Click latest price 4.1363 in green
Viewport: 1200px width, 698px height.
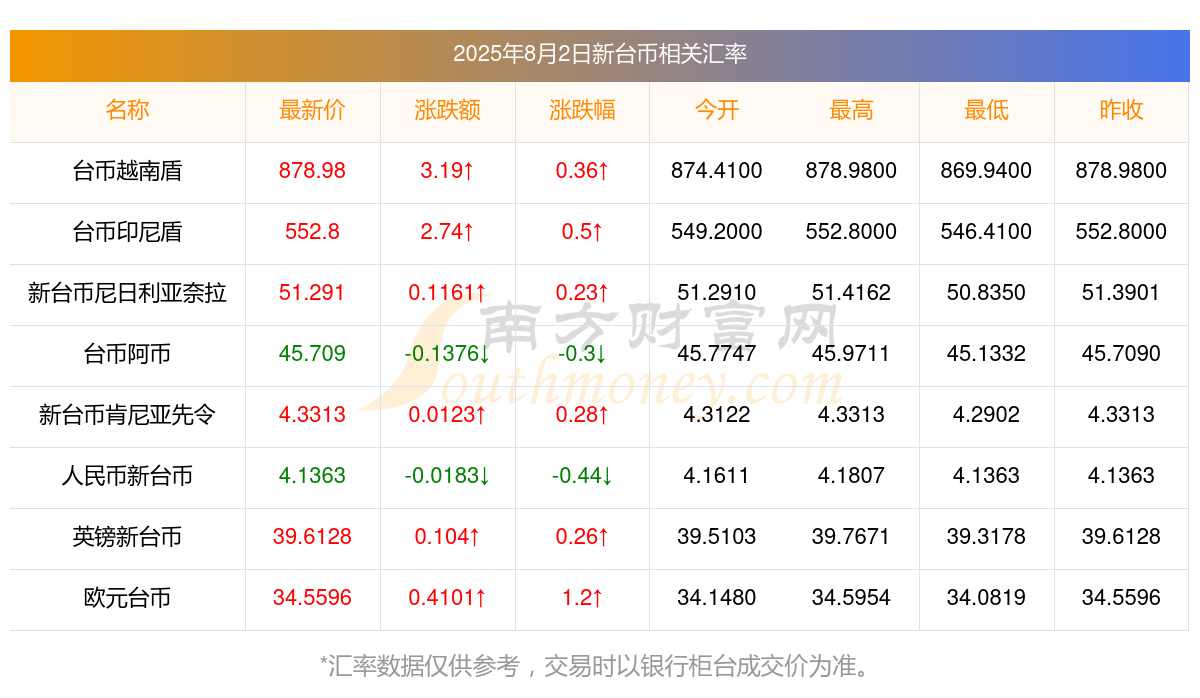click(313, 476)
